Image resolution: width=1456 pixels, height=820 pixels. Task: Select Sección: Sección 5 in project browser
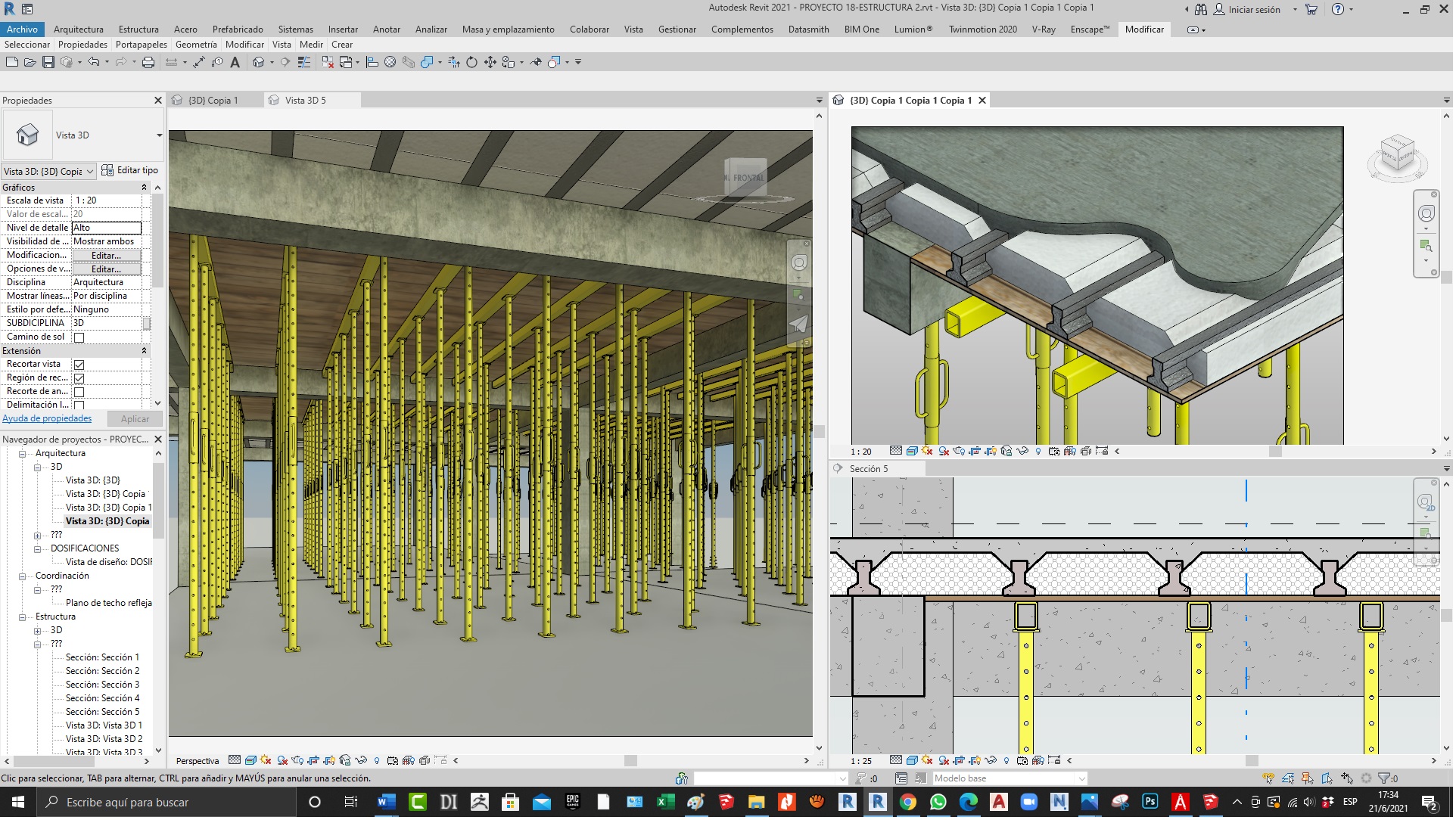click(102, 711)
